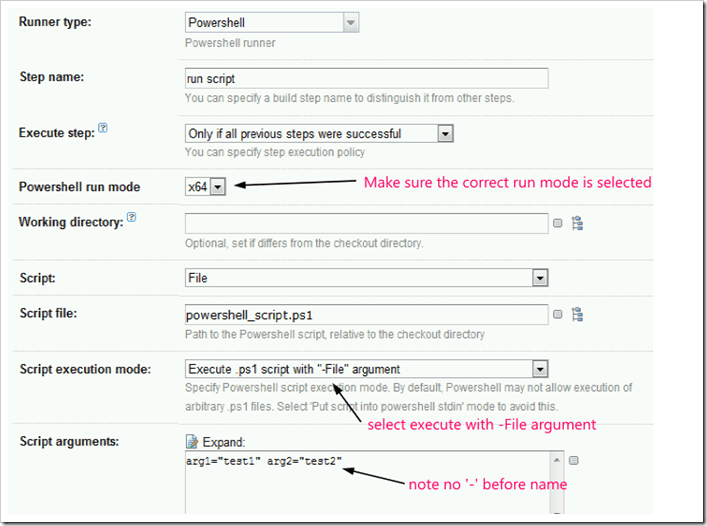707x526 pixels.
Task: Click the parameter reference icon beside Script arguments
Action: point(574,461)
